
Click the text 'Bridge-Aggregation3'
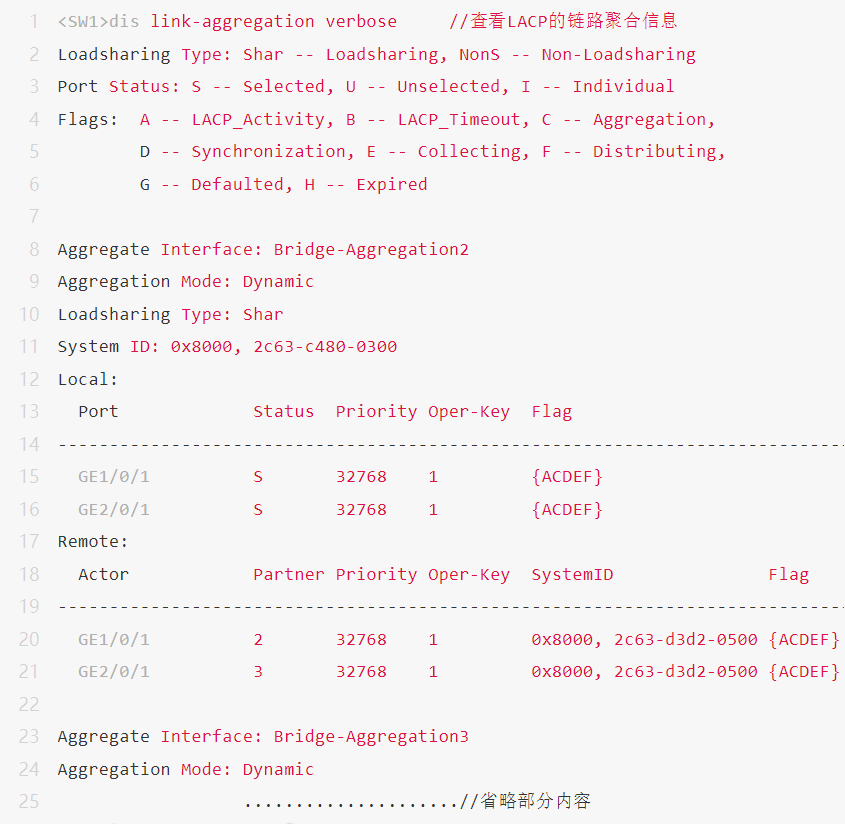tap(371, 737)
